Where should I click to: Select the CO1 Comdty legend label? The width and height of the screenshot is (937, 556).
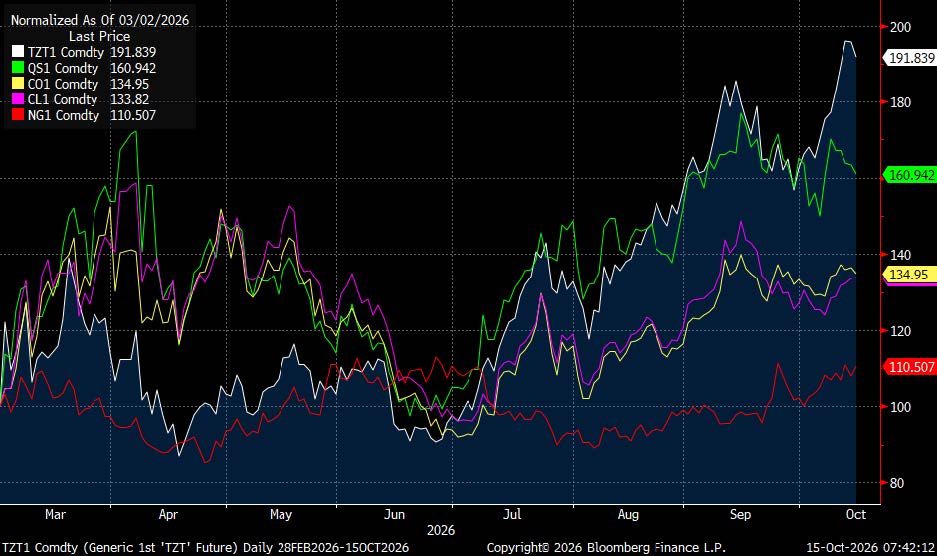63,84
